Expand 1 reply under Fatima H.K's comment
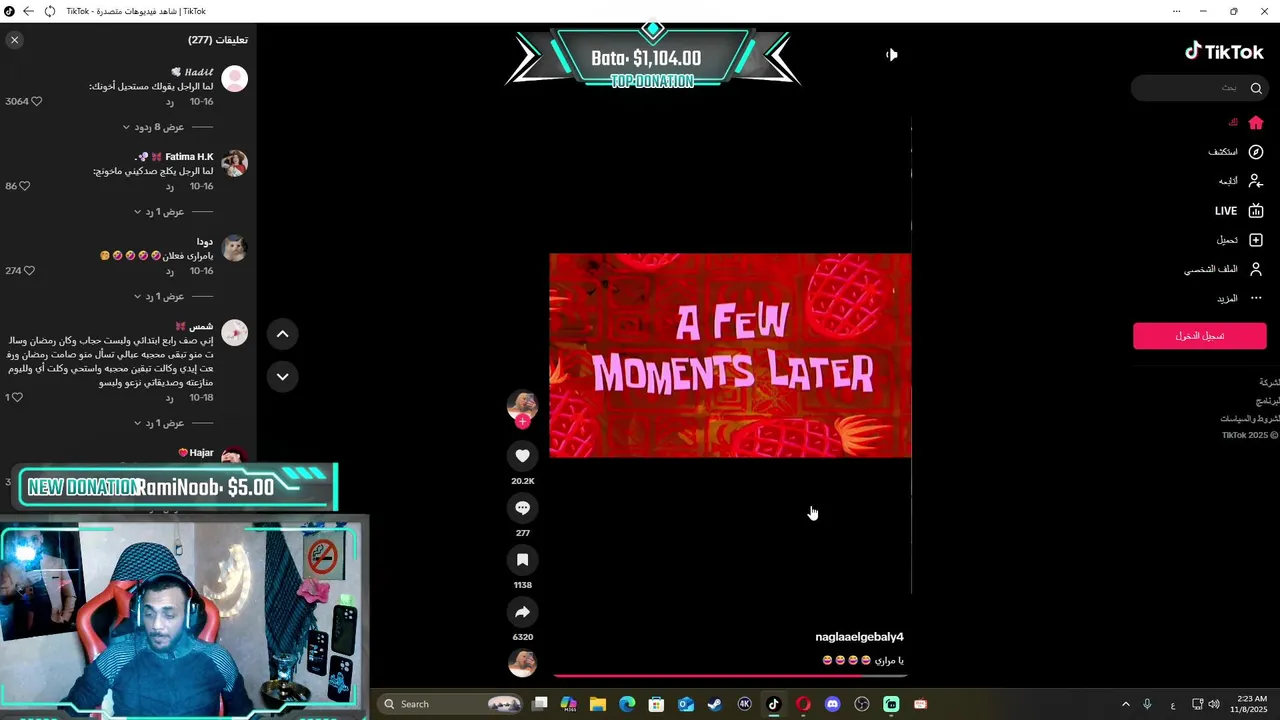Image resolution: width=1280 pixels, height=720 pixels. click(x=159, y=212)
